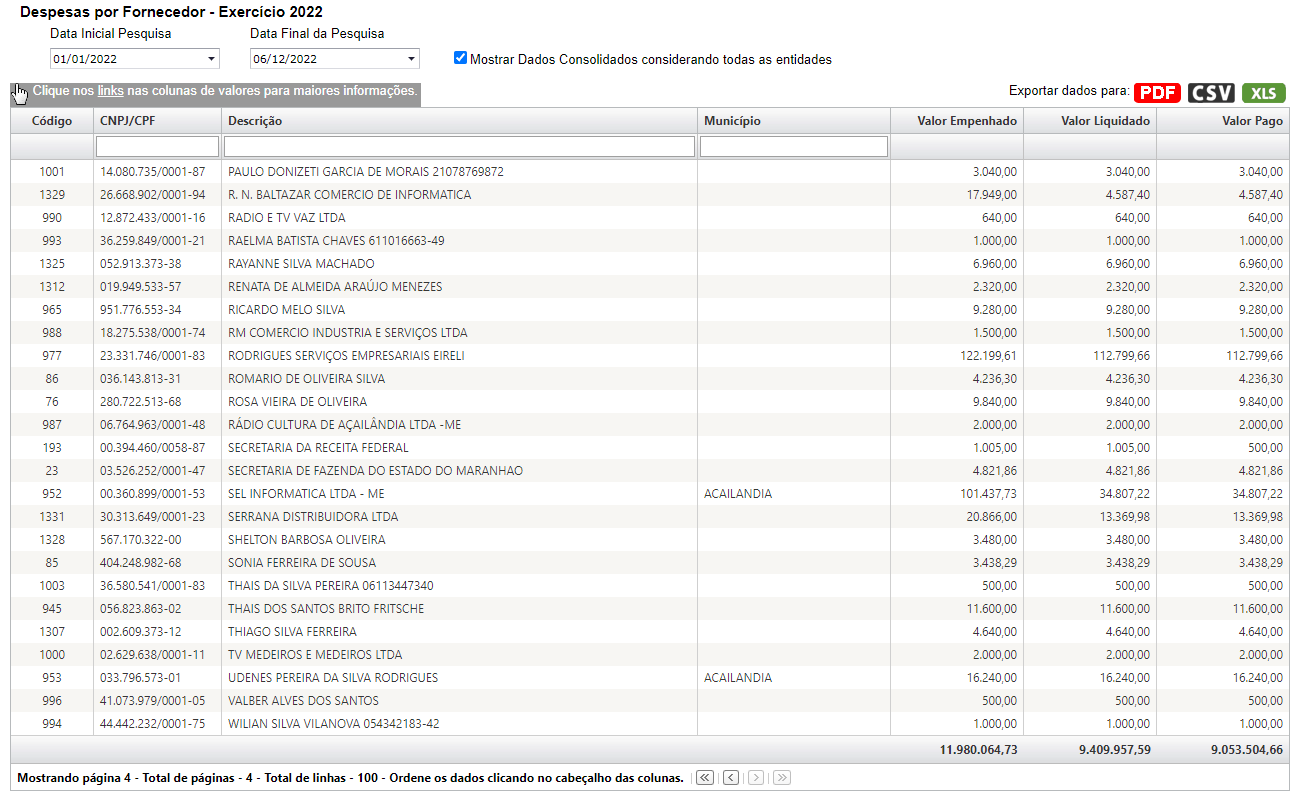Open Valor Empenhado 101.437,73 for SEL INFORMATICA
1304x808 pixels.
click(x=988, y=494)
